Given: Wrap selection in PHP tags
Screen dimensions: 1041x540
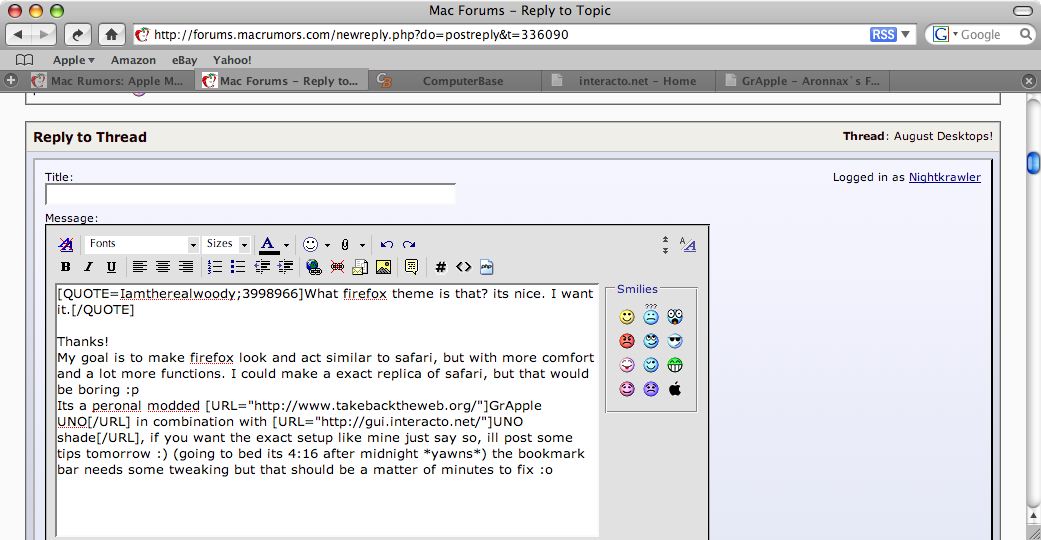Looking at the screenshot, I should 487,267.
